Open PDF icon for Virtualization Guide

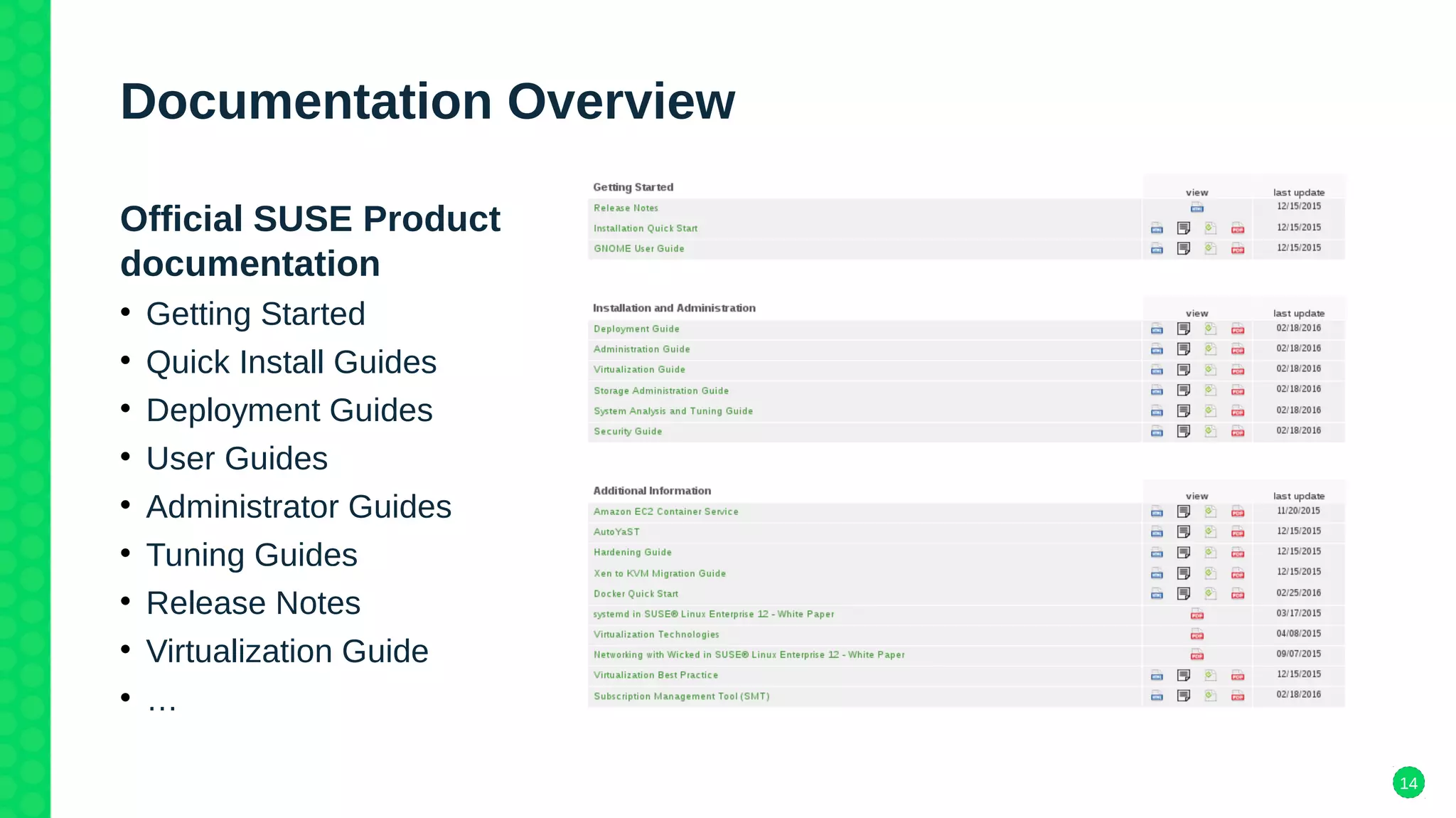pos(1238,370)
